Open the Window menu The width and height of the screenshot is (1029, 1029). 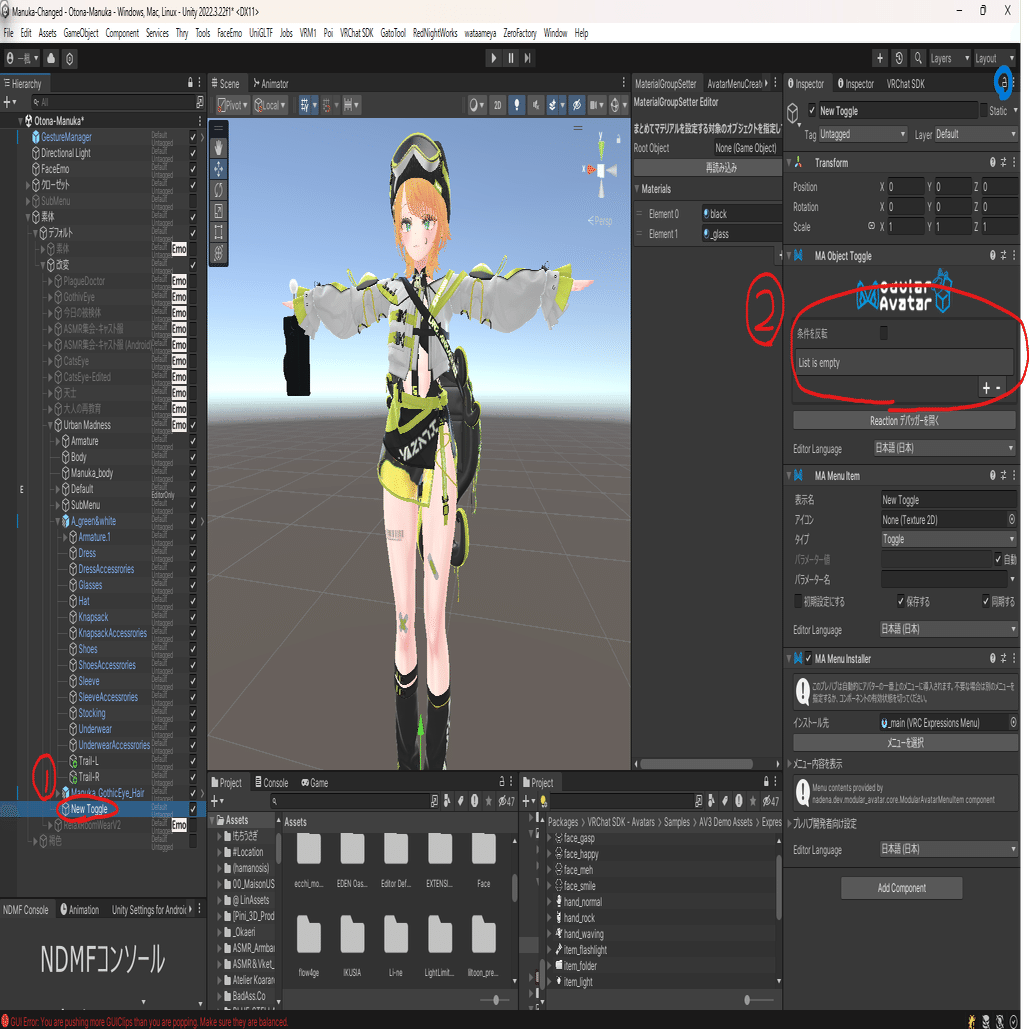tap(555, 33)
